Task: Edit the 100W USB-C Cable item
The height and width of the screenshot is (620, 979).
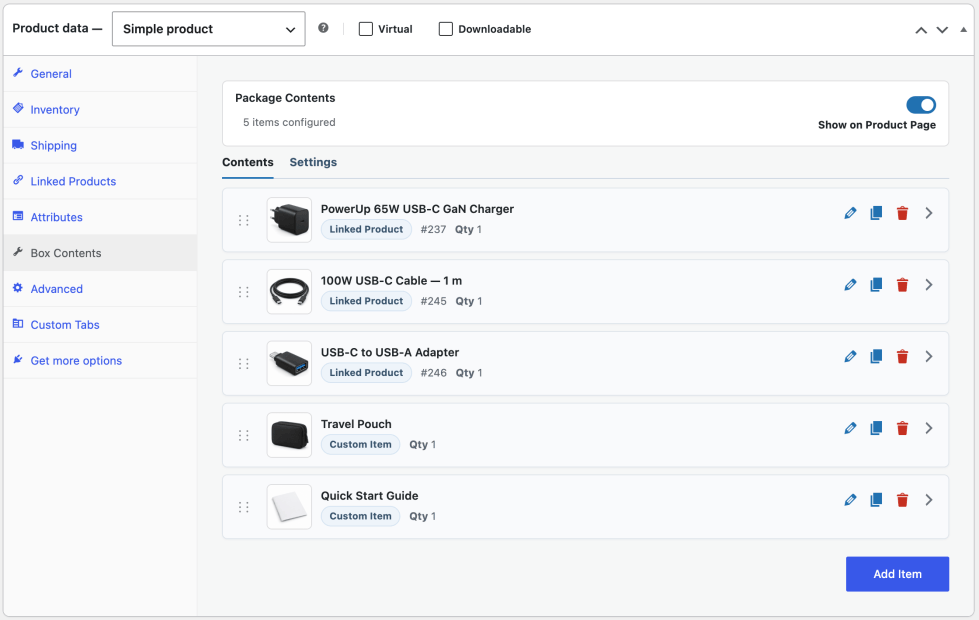Action: click(850, 285)
